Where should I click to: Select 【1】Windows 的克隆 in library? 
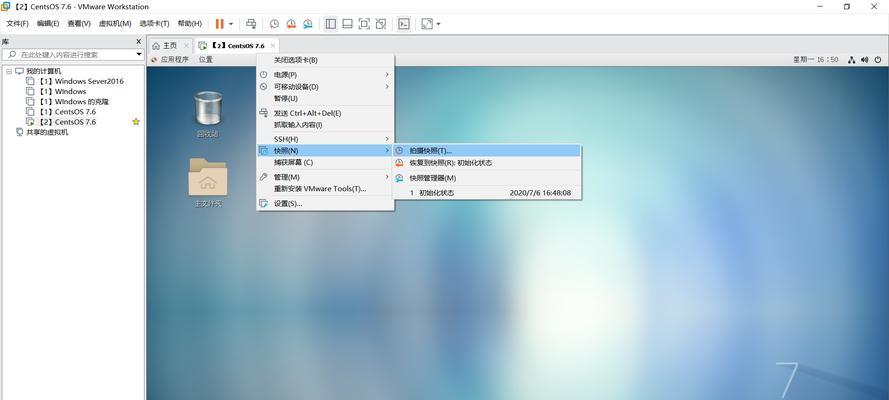[73, 101]
